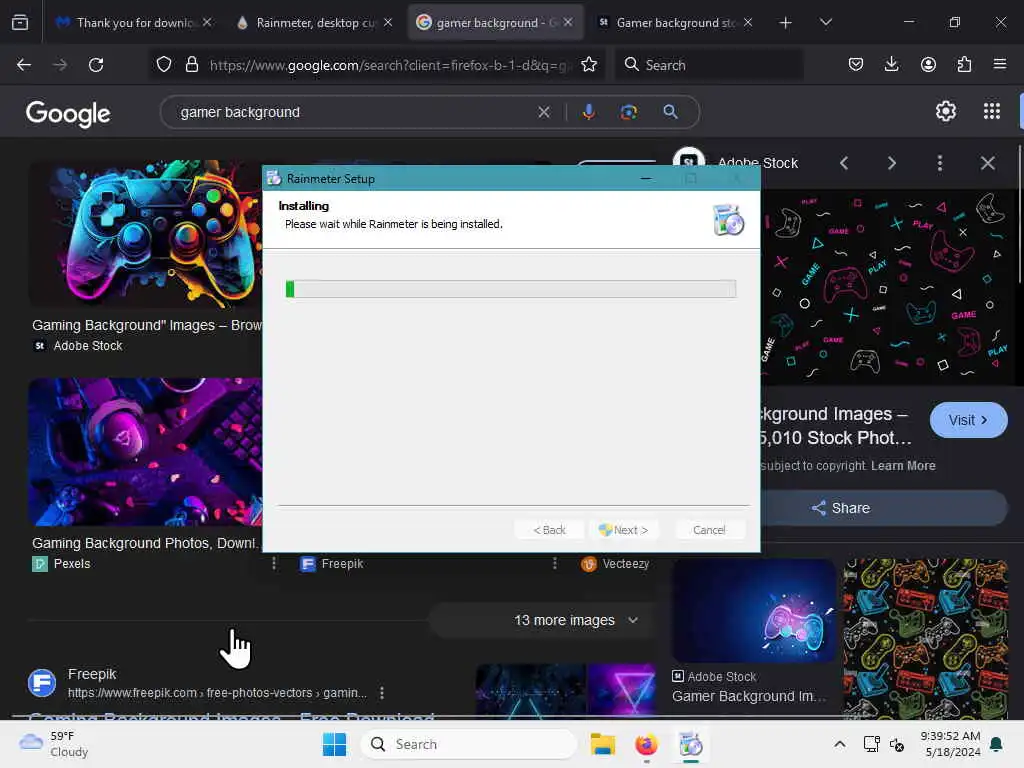Click Cancel in Rainmeter Setup
1024x768 pixels.
click(709, 530)
